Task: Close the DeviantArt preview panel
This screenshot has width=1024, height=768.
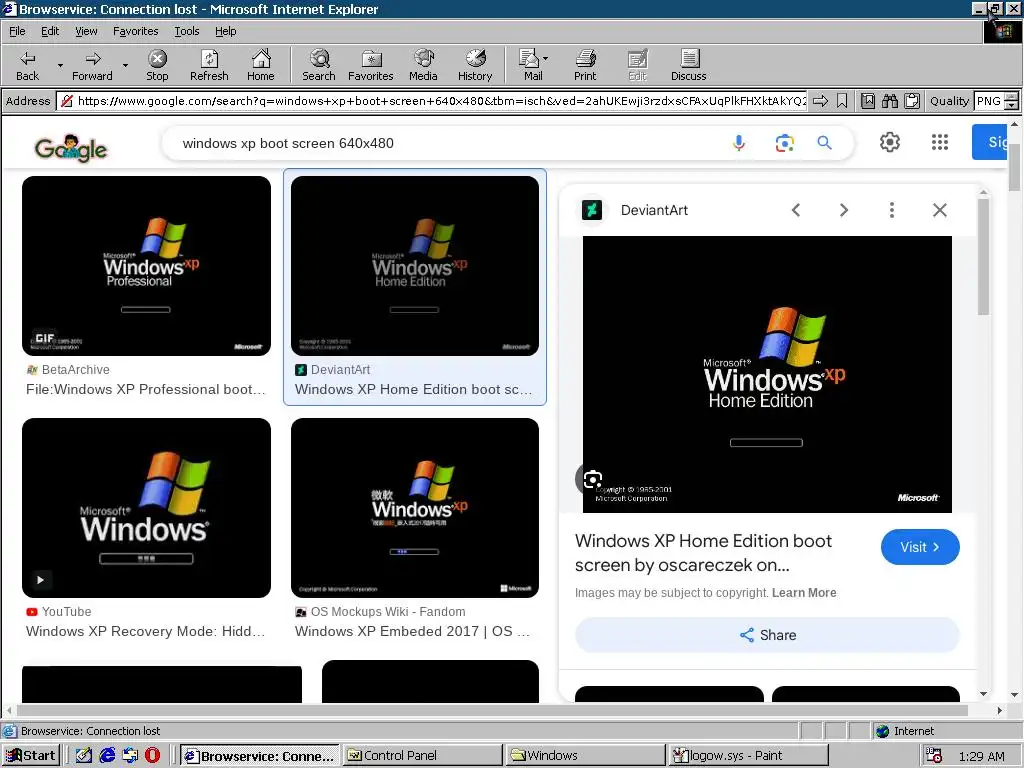Action: pyautogui.click(x=940, y=210)
